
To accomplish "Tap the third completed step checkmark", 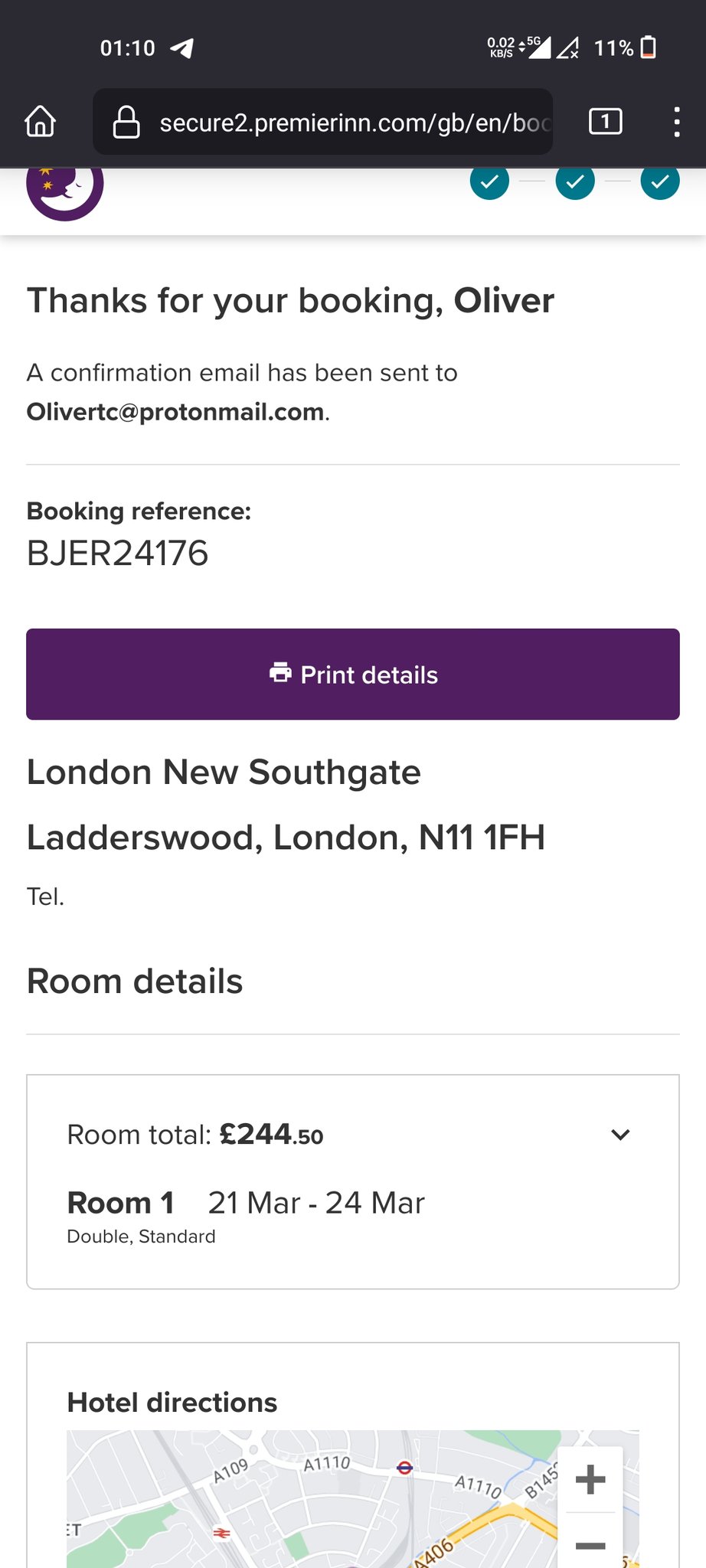I will click(x=660, y=181).
